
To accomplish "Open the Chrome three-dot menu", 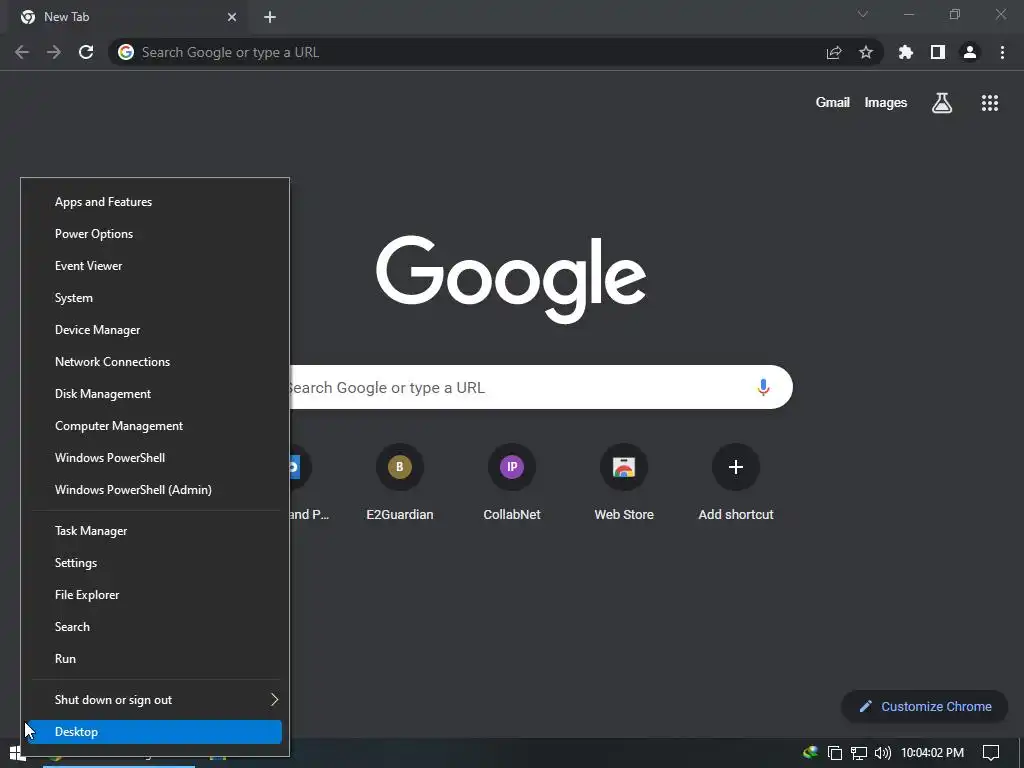I will tap(1002, 52).
